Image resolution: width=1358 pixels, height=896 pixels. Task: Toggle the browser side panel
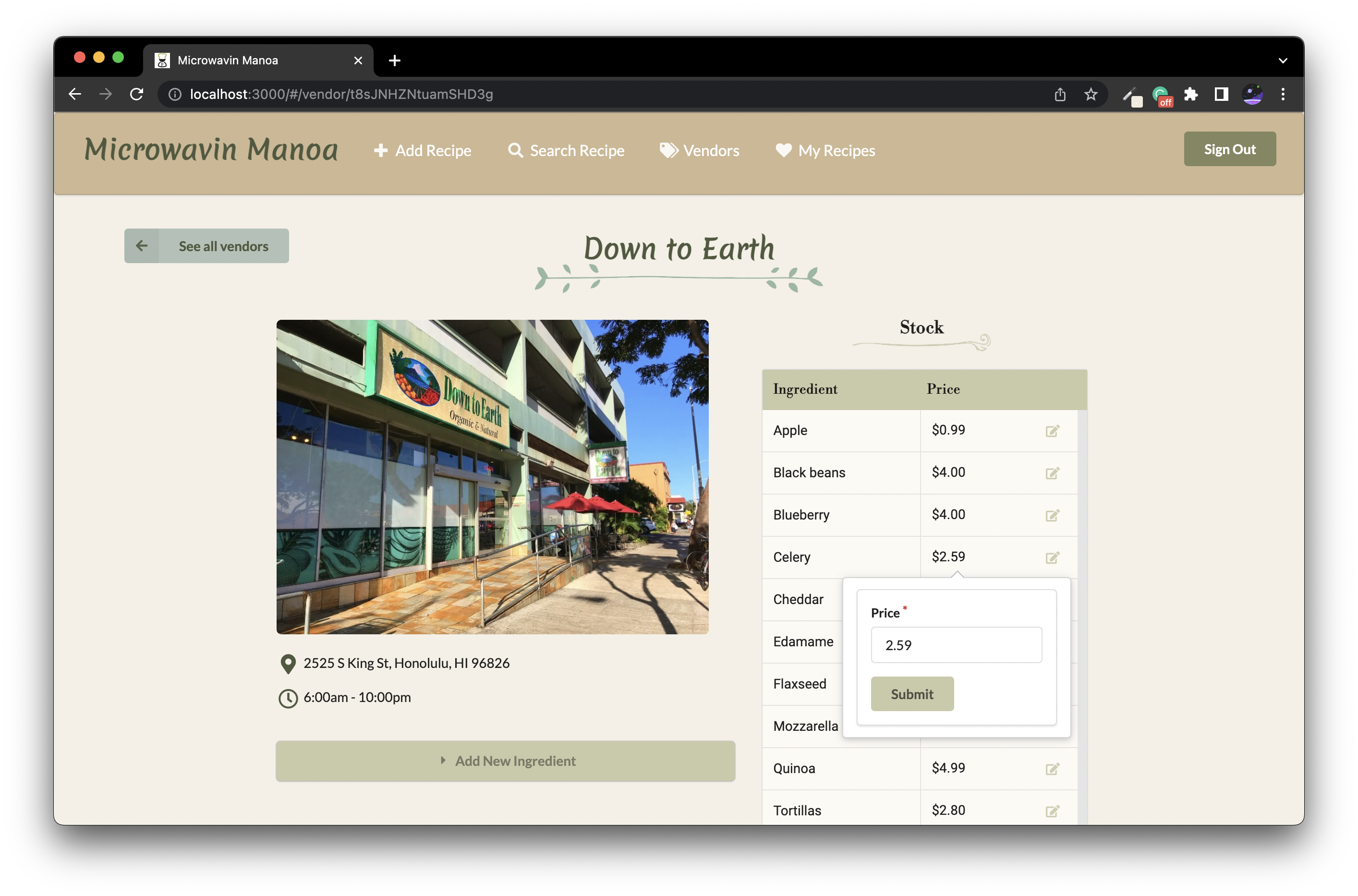[1222, 94]
